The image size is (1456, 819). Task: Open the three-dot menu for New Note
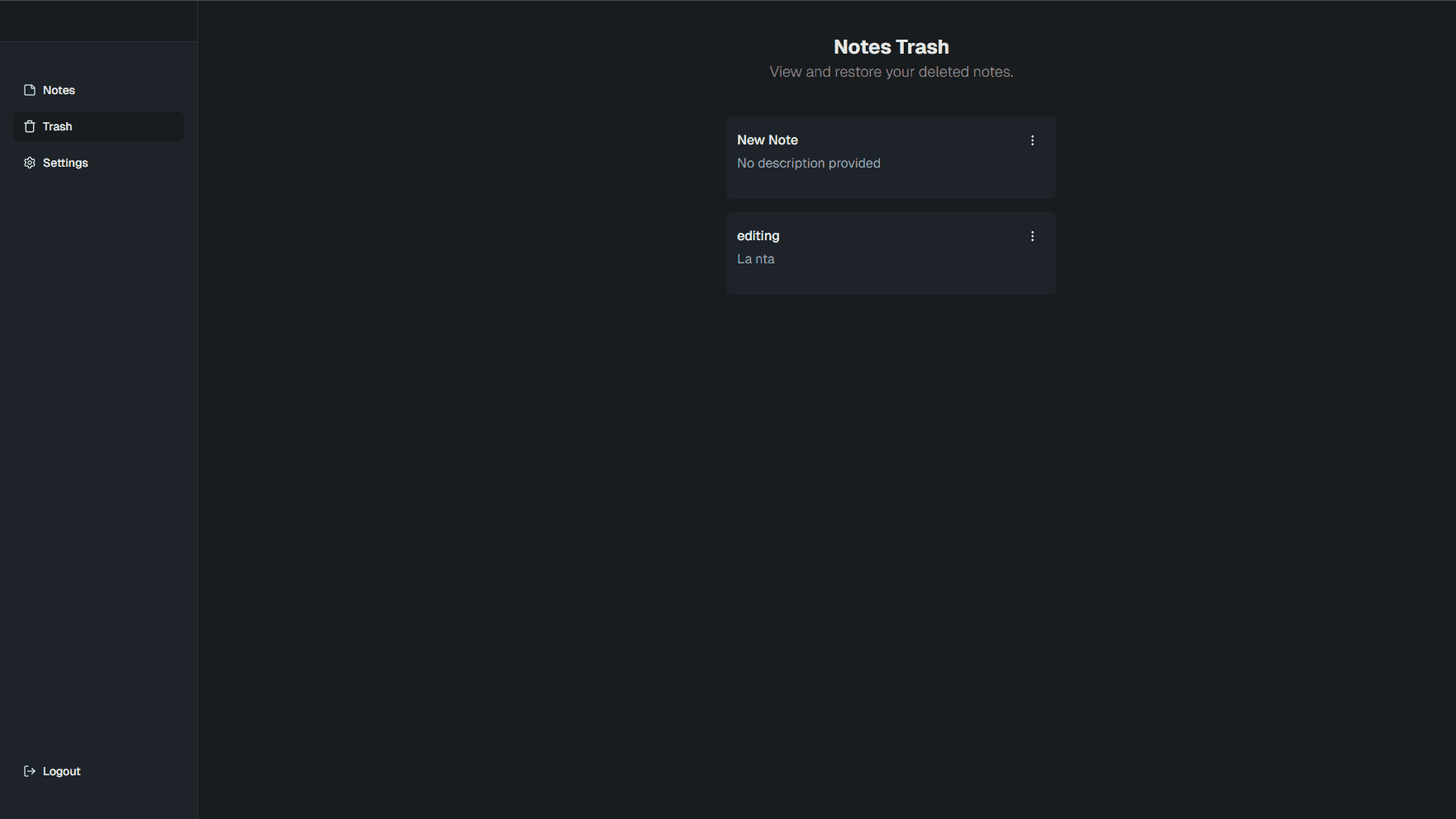1032,140
